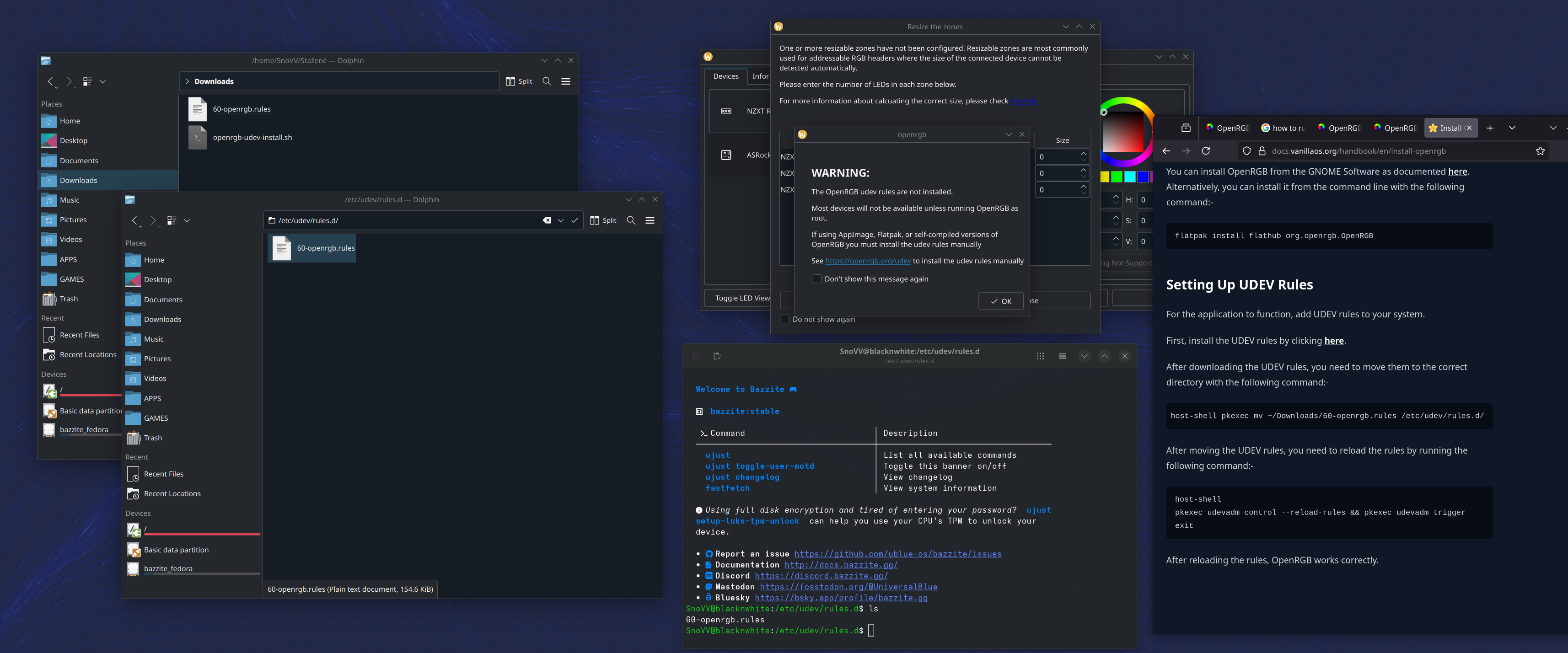Click the search icon in the /etc/udev/rules.d Dolphin window
1568x653 pixels.
(x=631, y=220)
